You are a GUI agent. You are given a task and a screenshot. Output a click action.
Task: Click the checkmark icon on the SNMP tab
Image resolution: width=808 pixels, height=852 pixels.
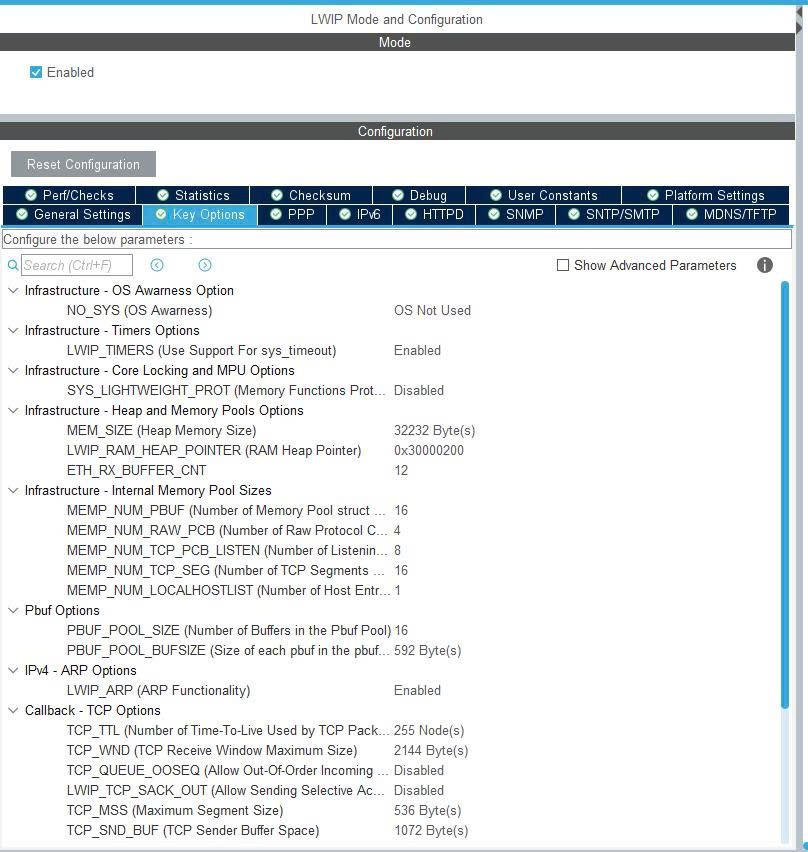tap(493, 214)
